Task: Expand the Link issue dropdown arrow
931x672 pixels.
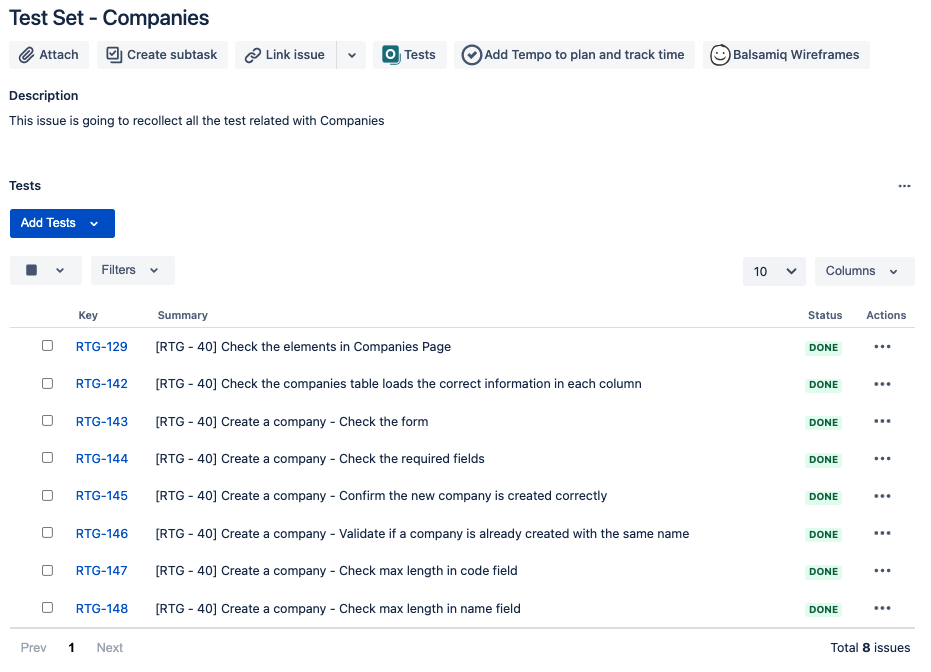Action: click(x=352, y=55)
